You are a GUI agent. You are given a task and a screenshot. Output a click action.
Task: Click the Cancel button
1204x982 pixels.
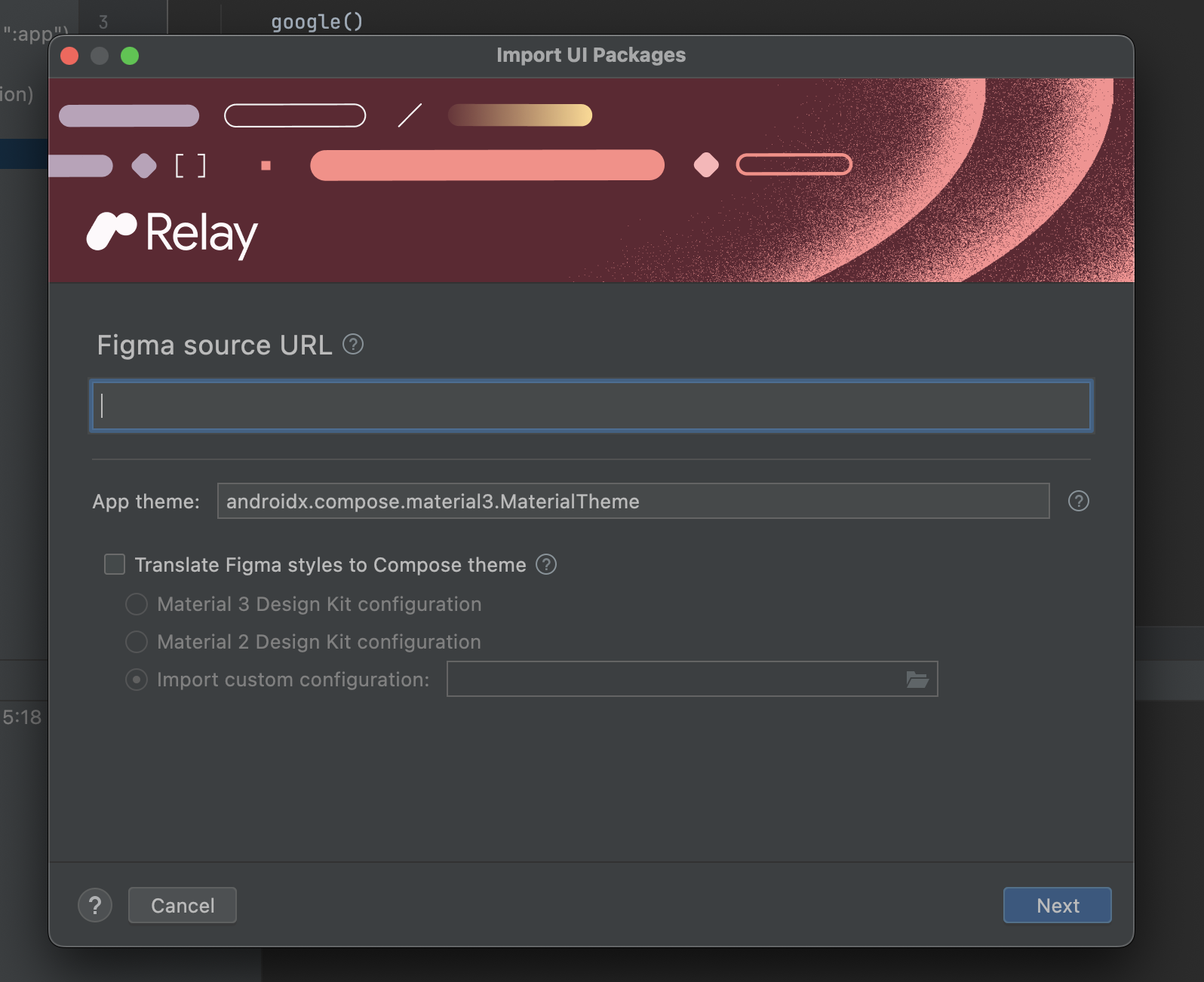[183, 905]
